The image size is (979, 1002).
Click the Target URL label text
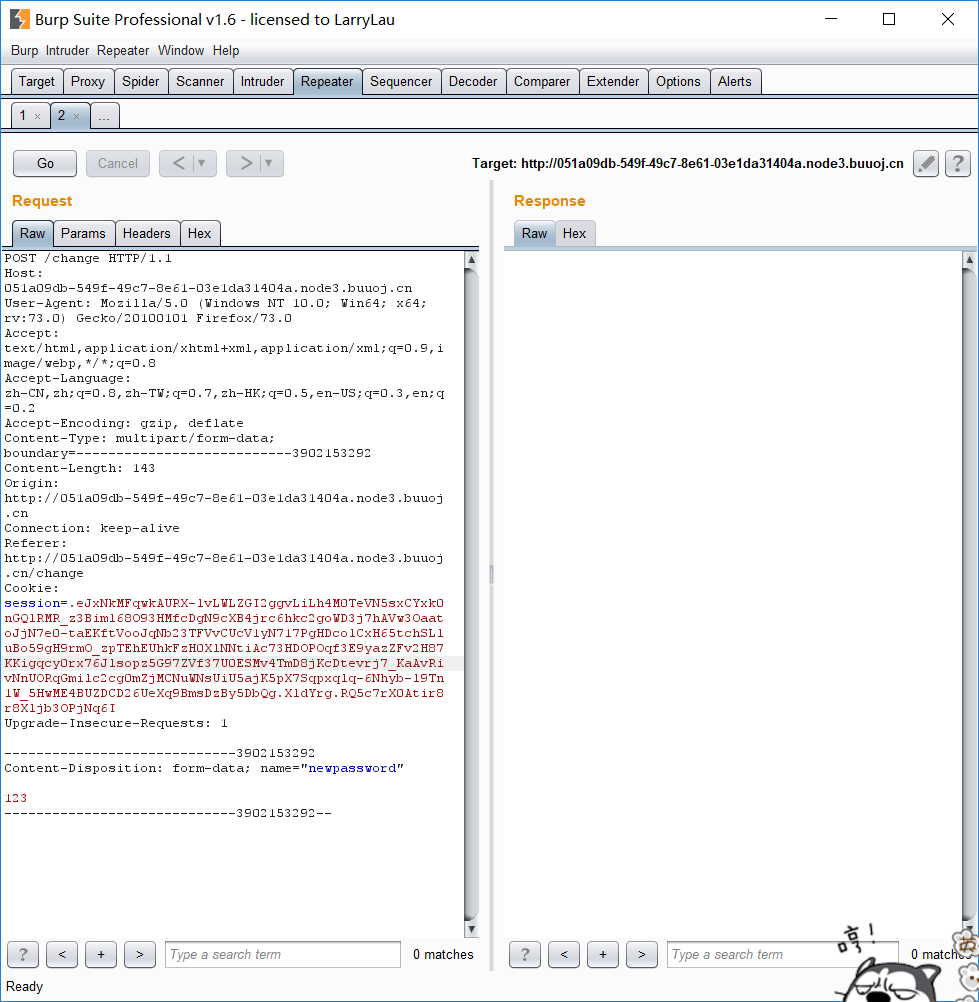point(688,164)
